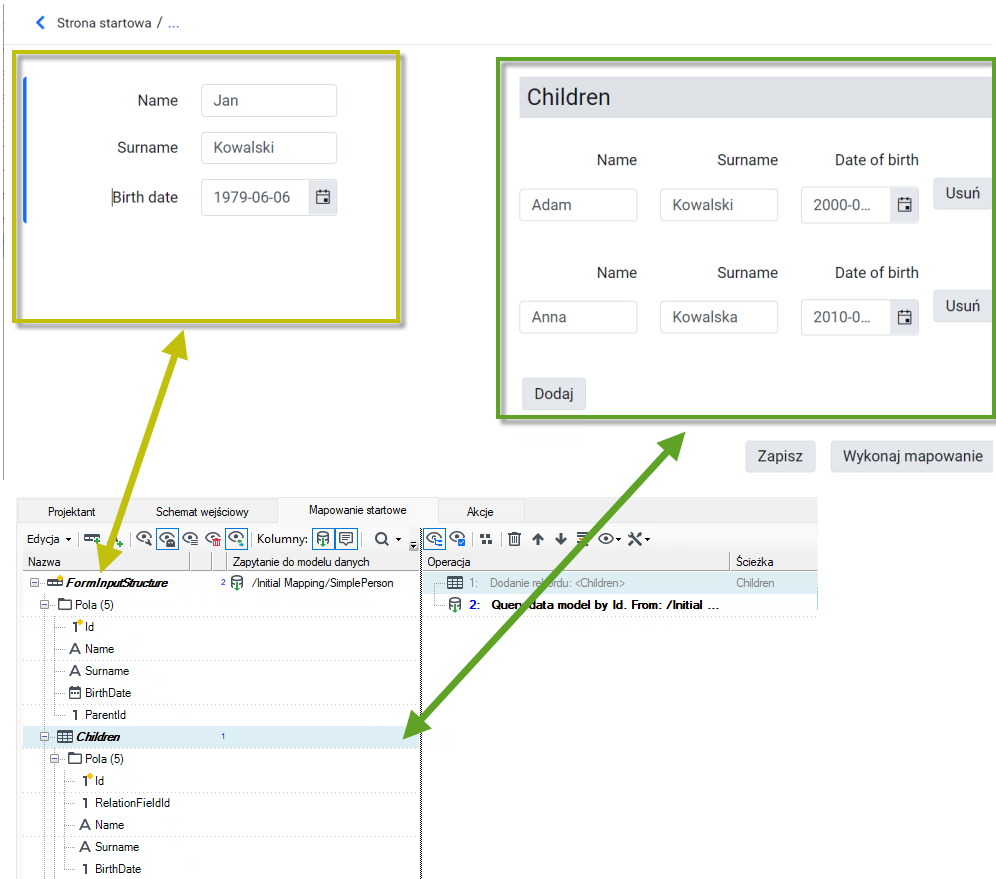
Task: Move the operation down with arrow icon
Action: click(x=561, y=539)
